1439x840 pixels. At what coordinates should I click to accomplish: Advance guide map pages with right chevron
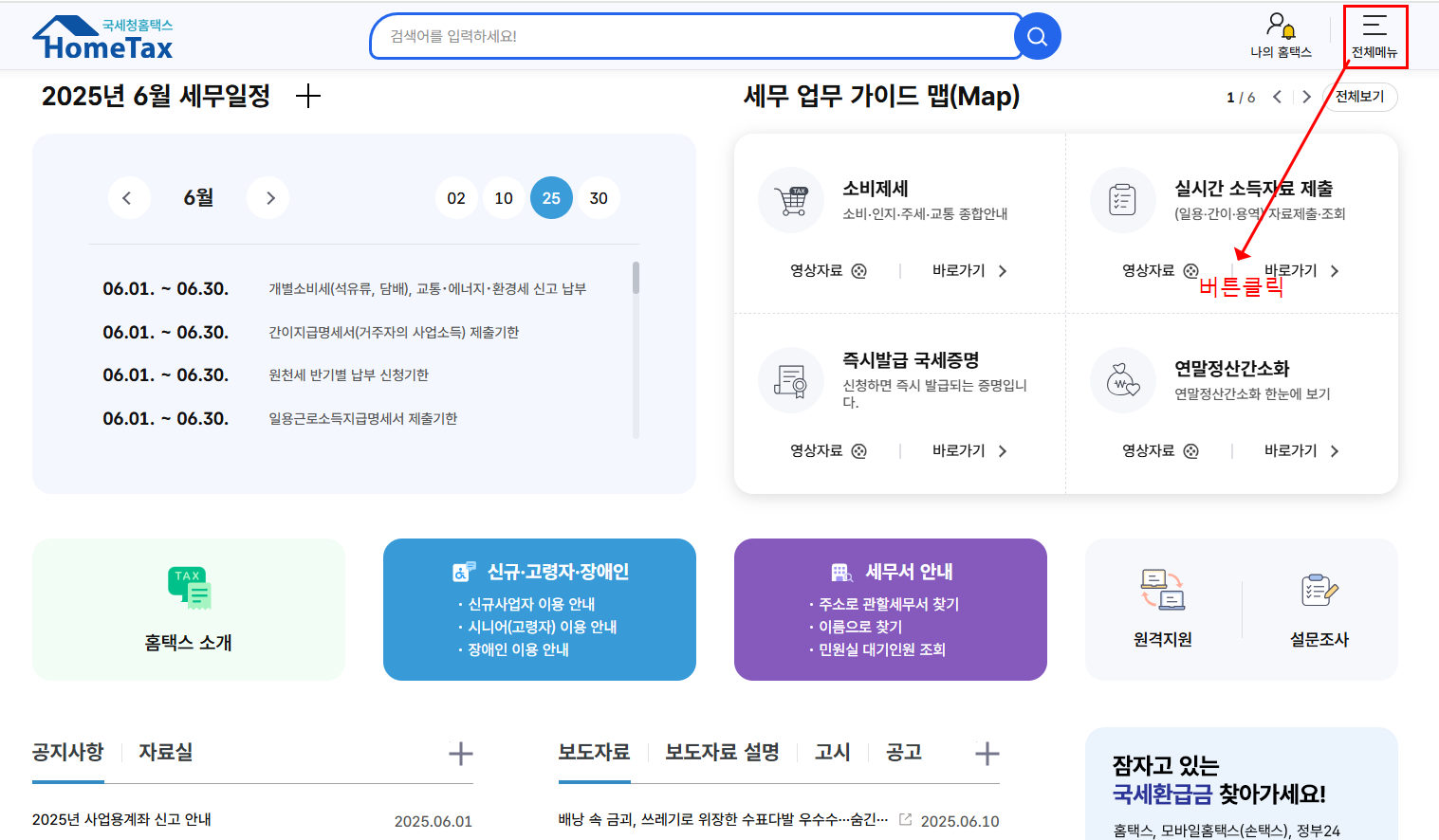pyautogui.click(x=1306, y=96)
